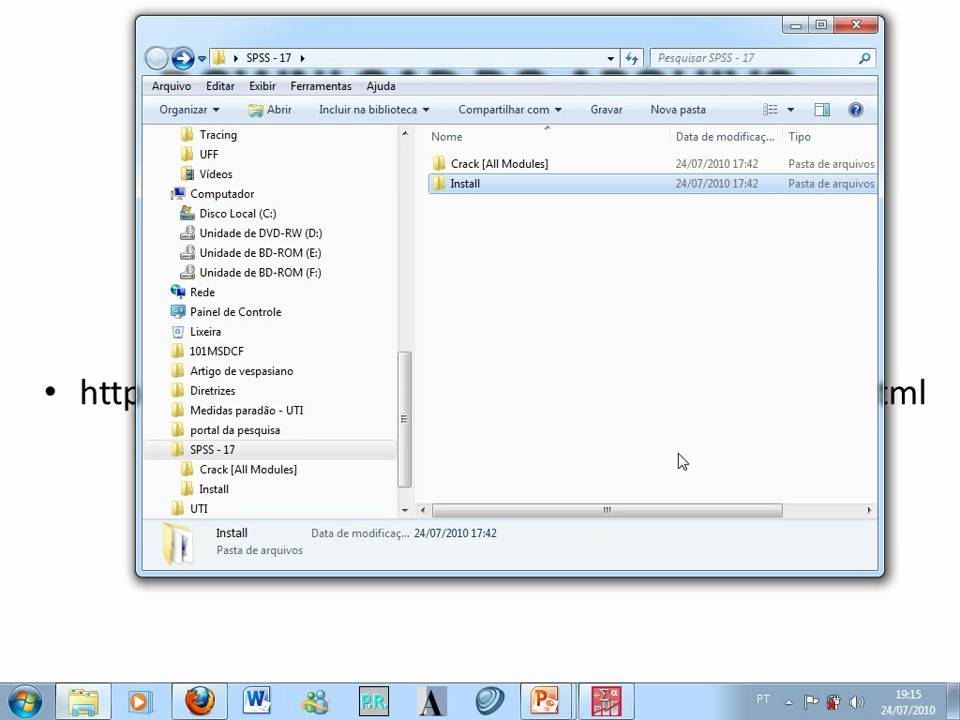This screenshot has height=720, width=960.
Task: Open Incluir na biblioteca dropdown
Action: click(x=374, y=110)
